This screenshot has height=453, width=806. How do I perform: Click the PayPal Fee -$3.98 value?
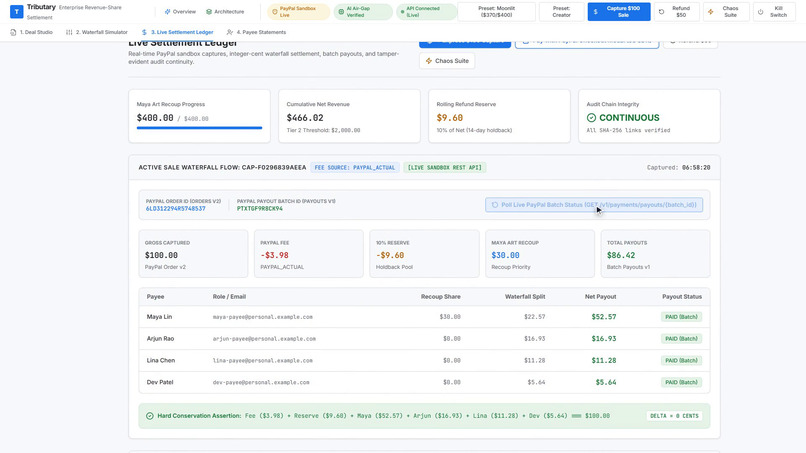click(x=274, y=255)
